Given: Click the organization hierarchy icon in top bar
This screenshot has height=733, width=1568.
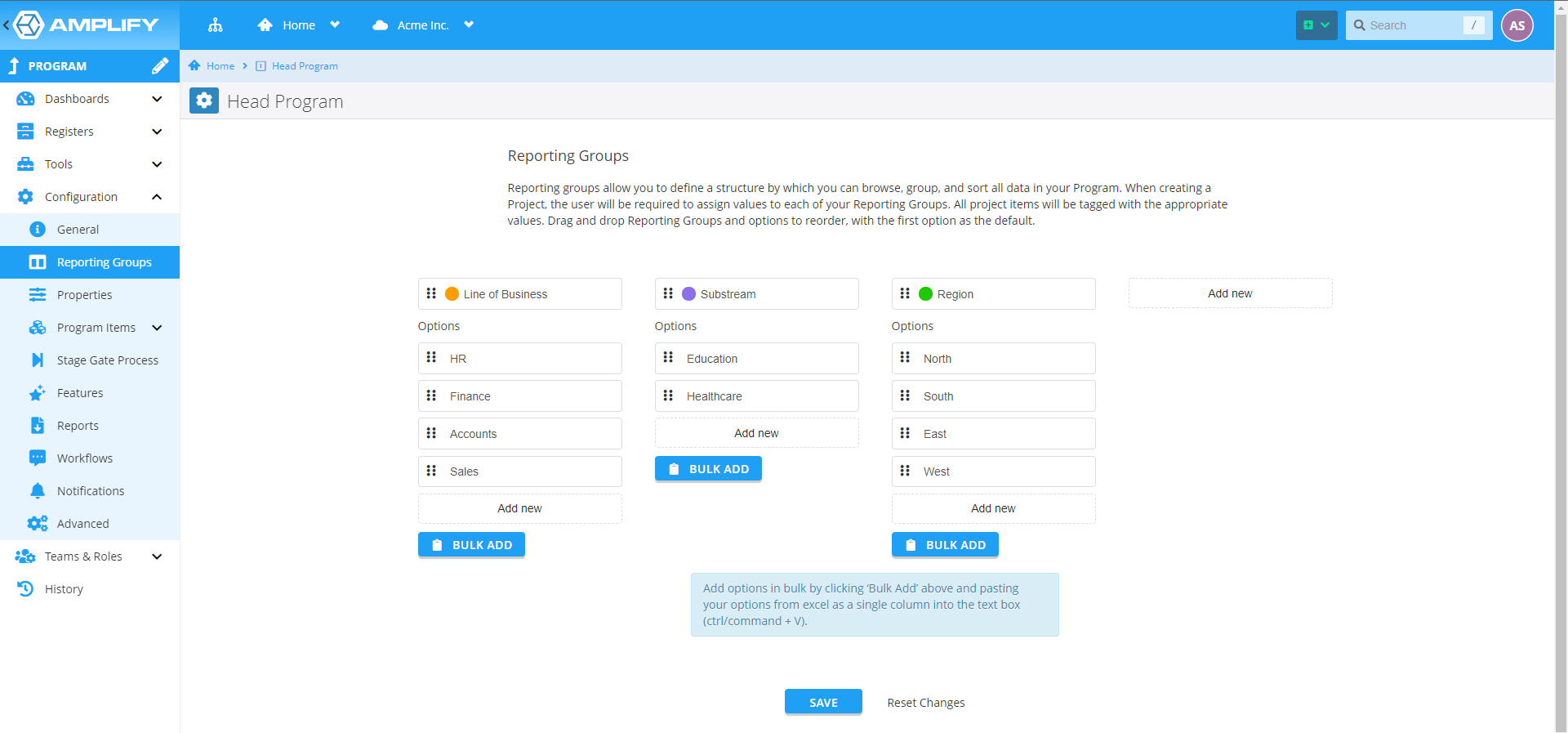Looking at the screenshot, I should click(215, 25).
